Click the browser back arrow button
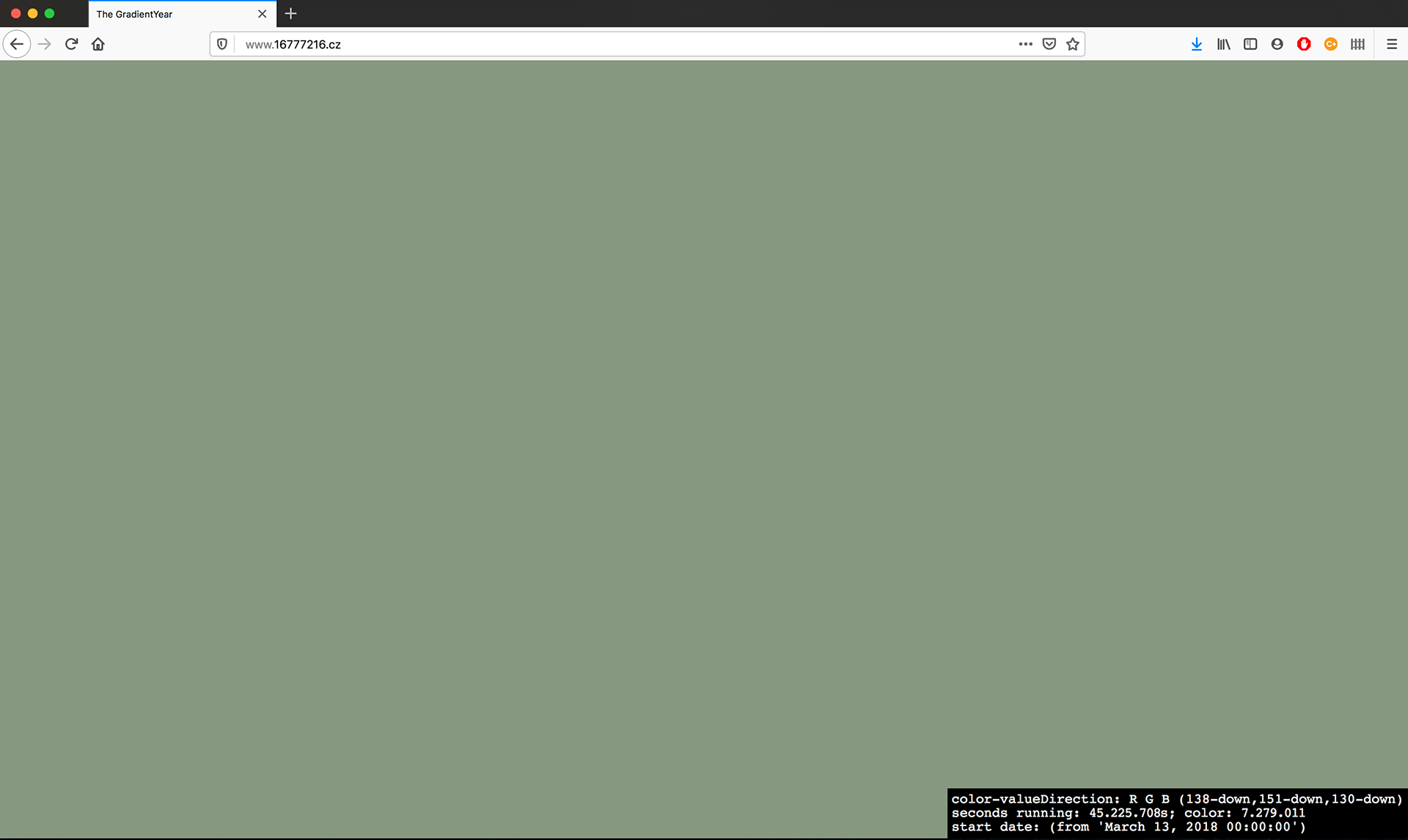The height and width of the screenshot is (840, 1408). pos(17,44)
